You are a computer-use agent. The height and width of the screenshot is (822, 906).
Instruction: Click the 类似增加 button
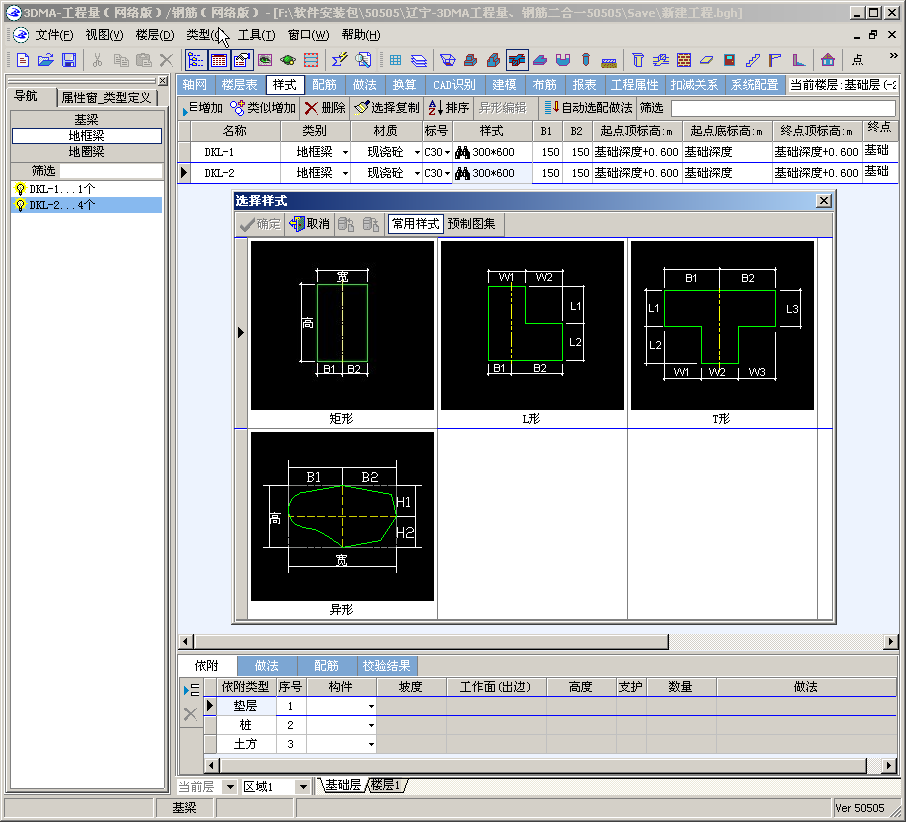coord(263,108)
